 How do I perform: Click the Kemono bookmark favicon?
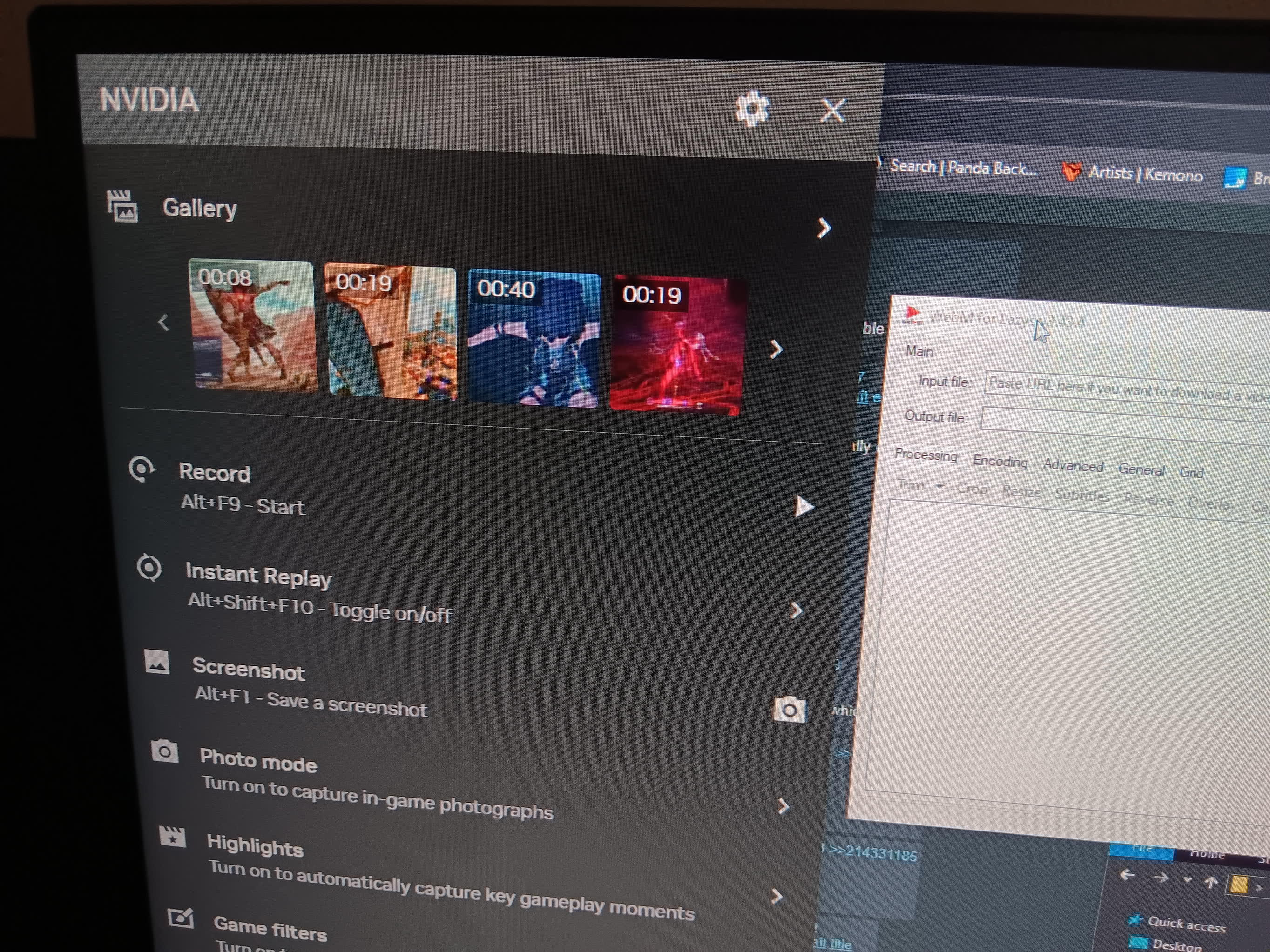[x=1070, y=171]
